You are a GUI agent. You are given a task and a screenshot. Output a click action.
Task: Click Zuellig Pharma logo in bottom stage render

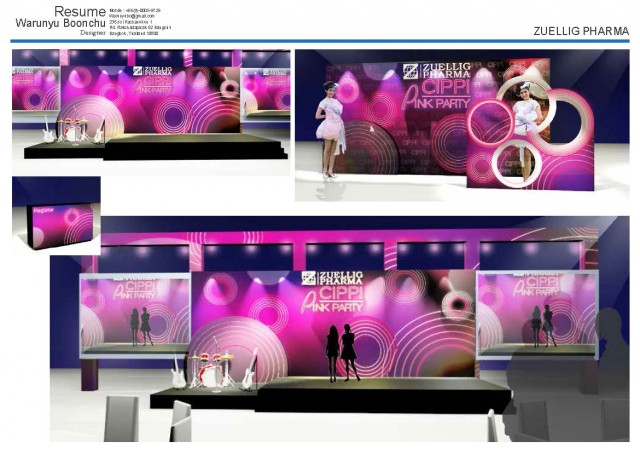pos(332,278)
